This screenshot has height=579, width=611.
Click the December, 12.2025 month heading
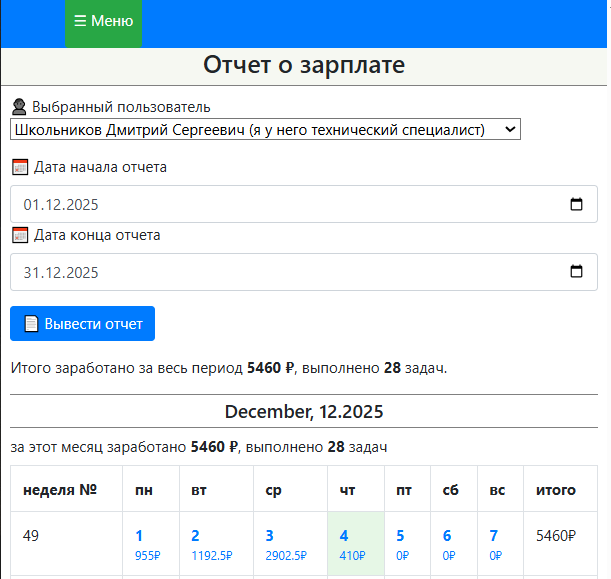click(304, 411)
